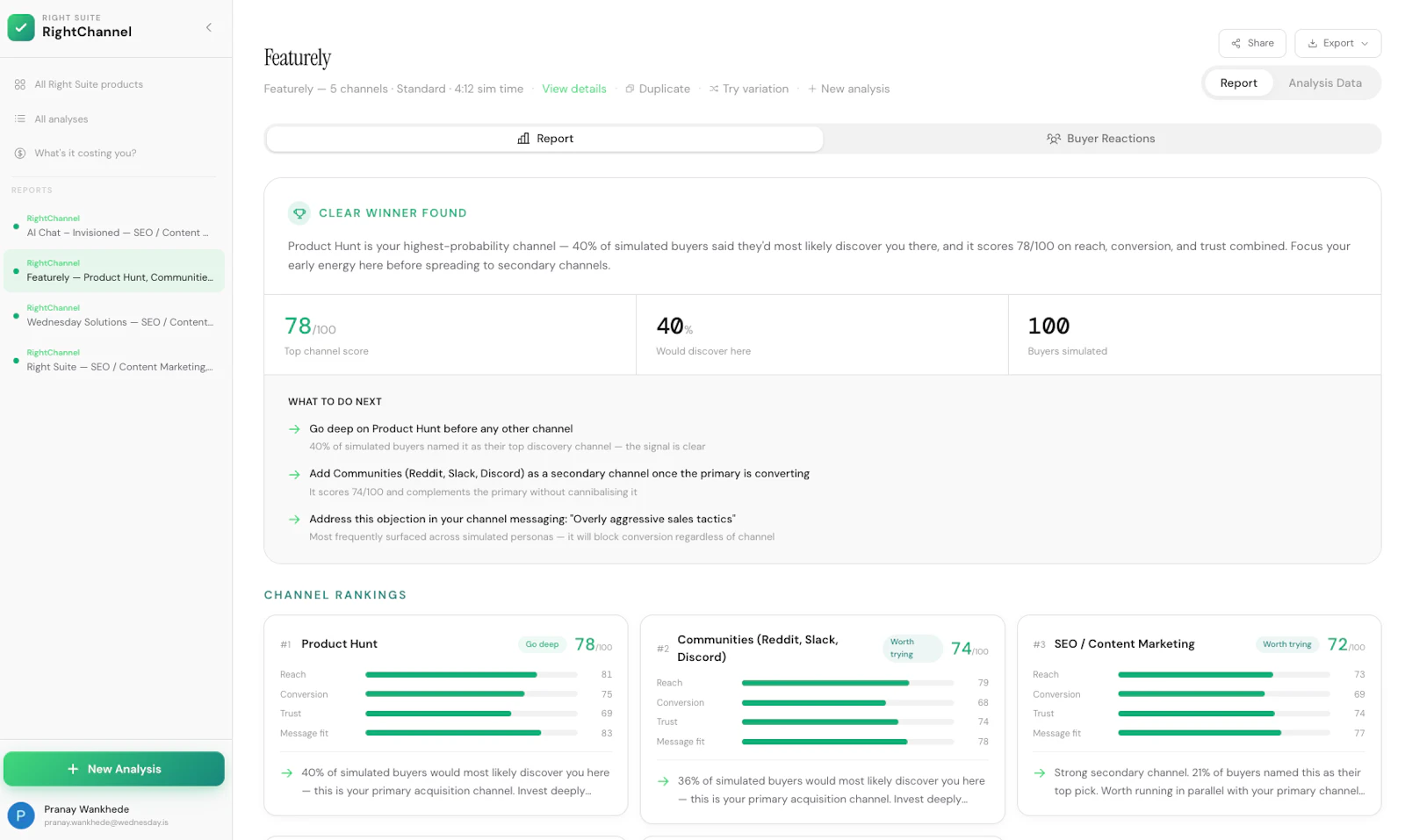This screenshot has height=840, width=1405.
Task: Click the 74/100 score on Communities card
Action: (x=969, y=649)
